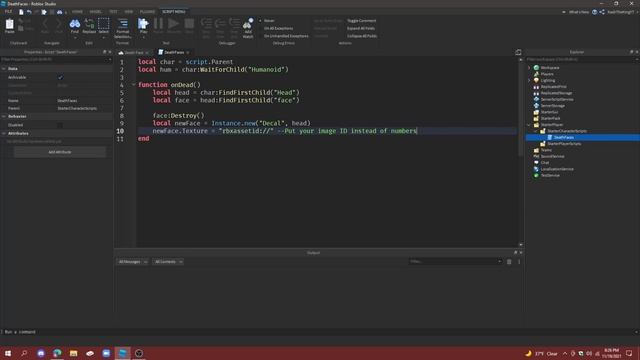Click Expand All Folds
The image size is (640, 360).
point(361,29)
